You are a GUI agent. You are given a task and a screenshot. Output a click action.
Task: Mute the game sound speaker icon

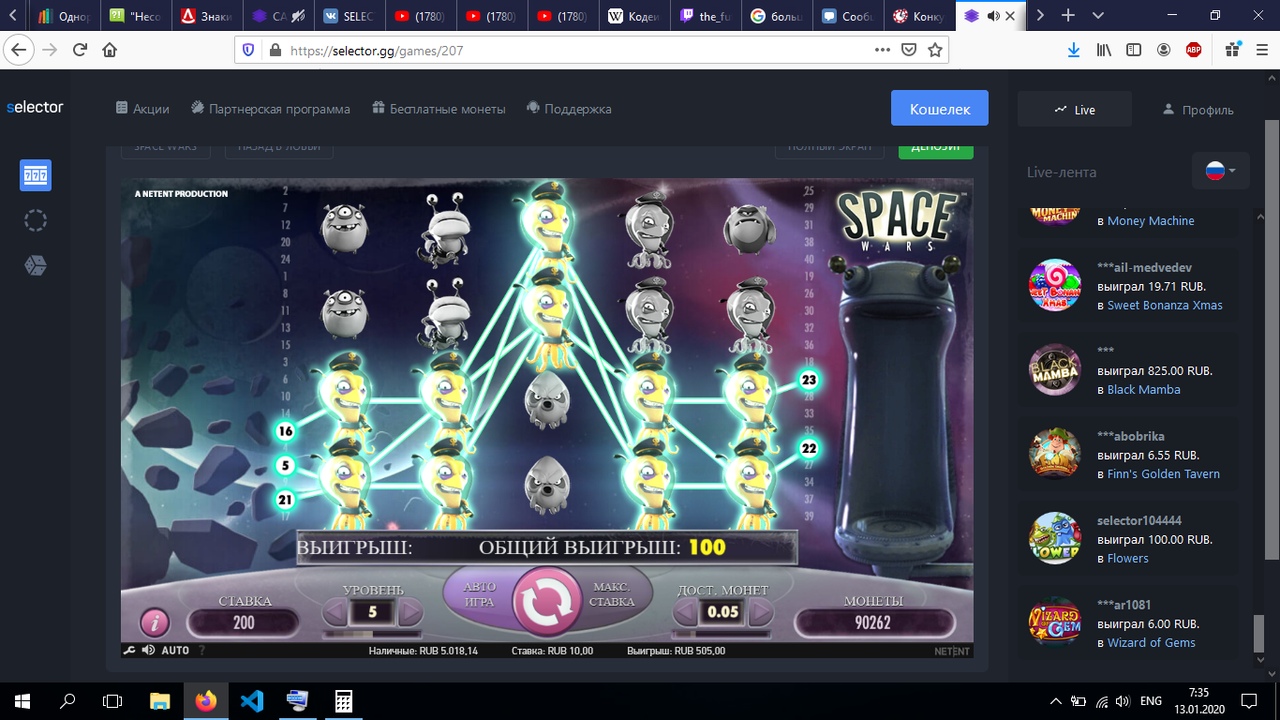pos(148,650)
